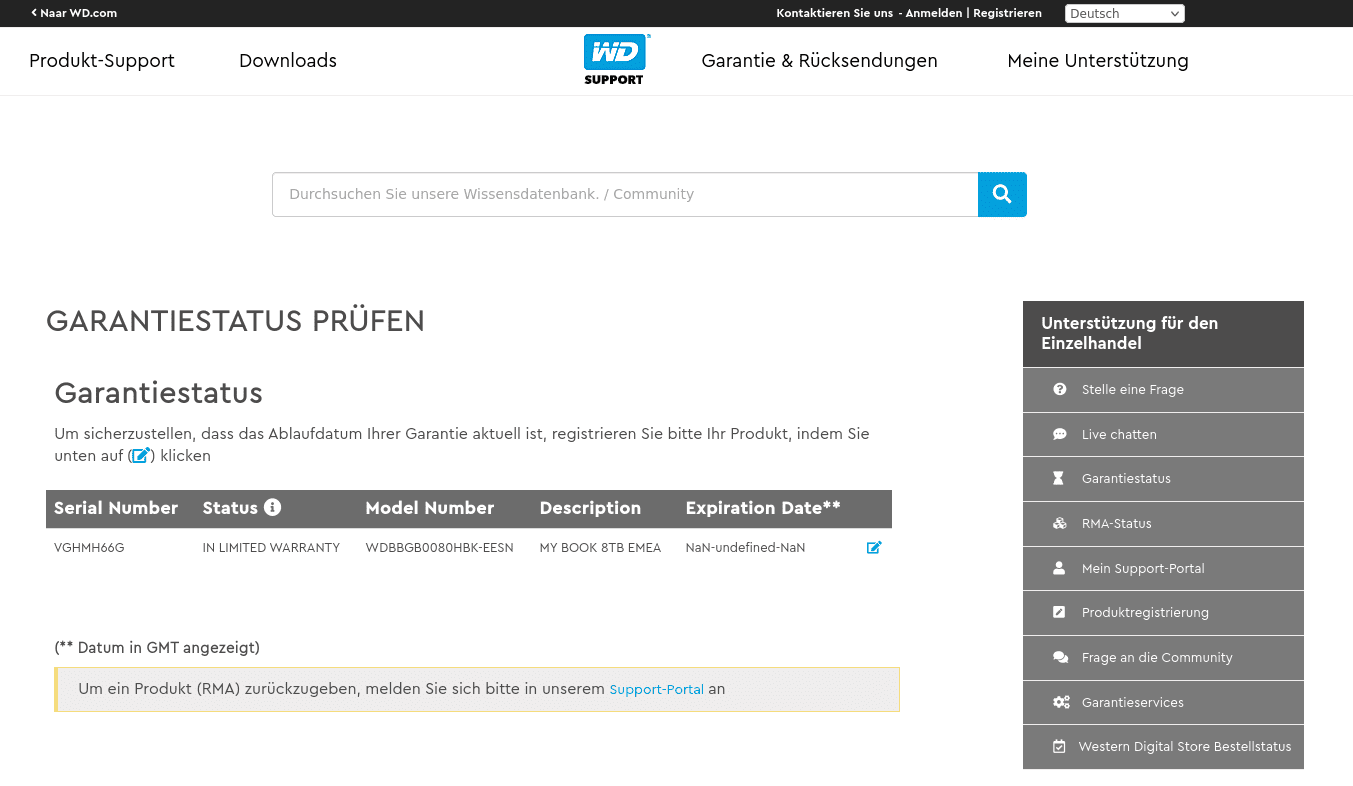
Task: Click the Registrieren link
Action: pos(1007,13)
